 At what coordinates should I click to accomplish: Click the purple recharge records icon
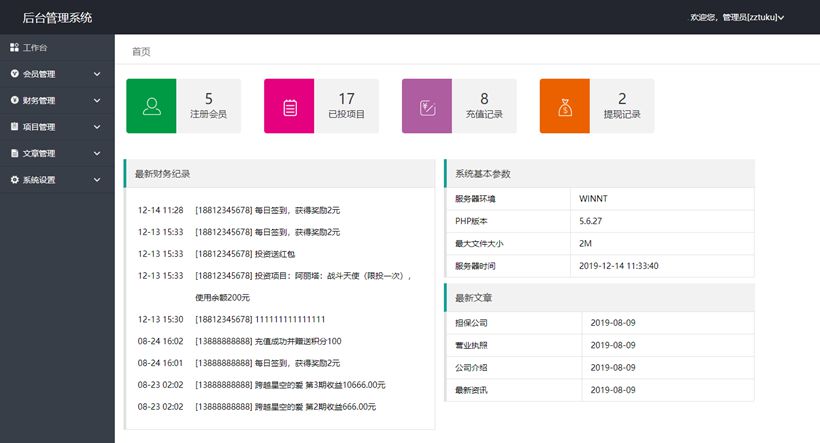(x=427, y=106)
